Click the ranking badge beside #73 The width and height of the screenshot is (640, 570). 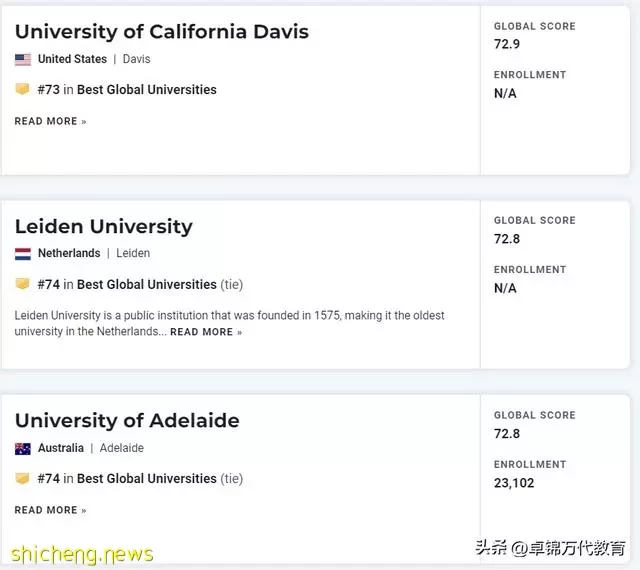click(22, 89)
